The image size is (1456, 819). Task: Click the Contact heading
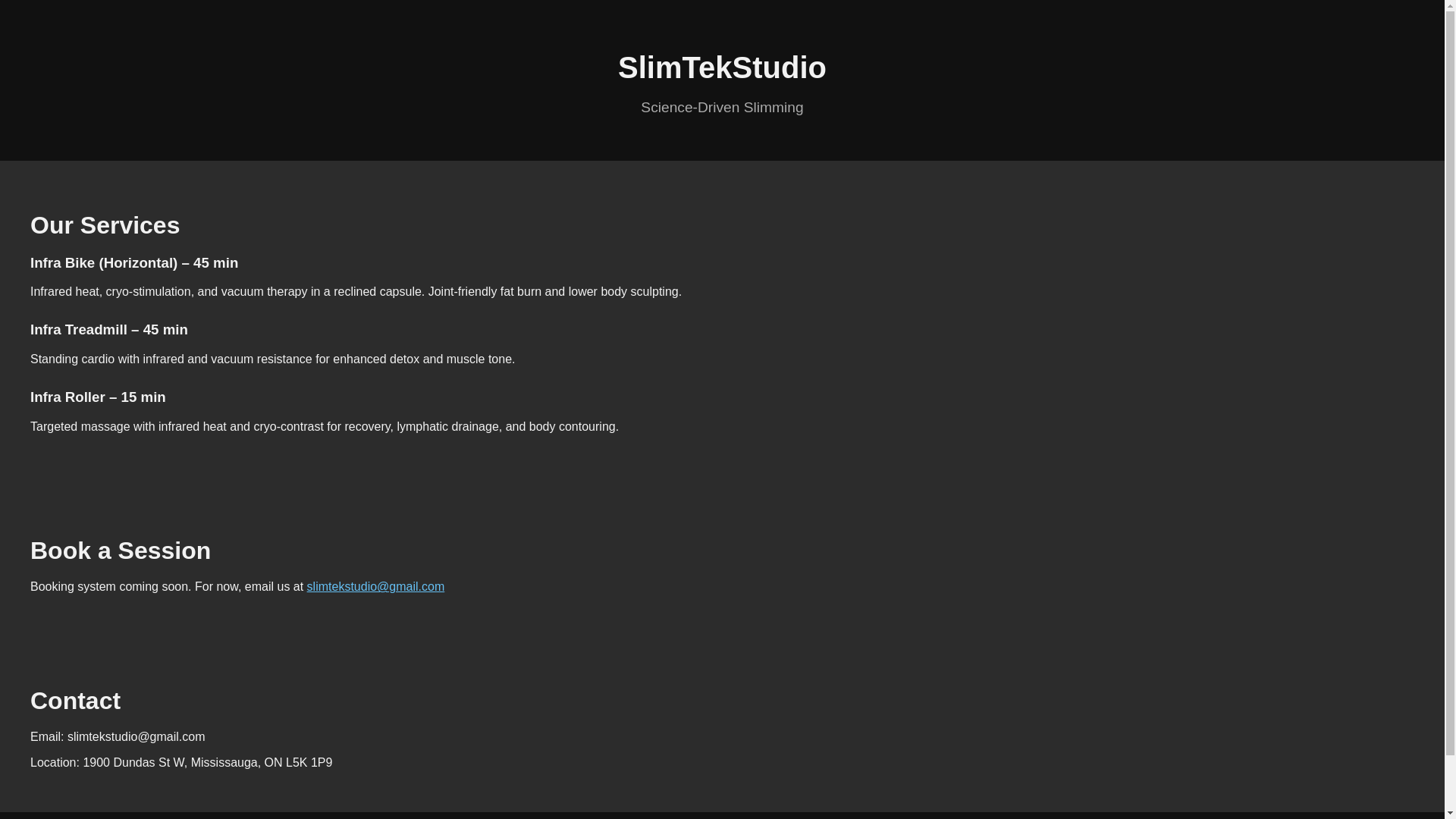tap(75, 701)
